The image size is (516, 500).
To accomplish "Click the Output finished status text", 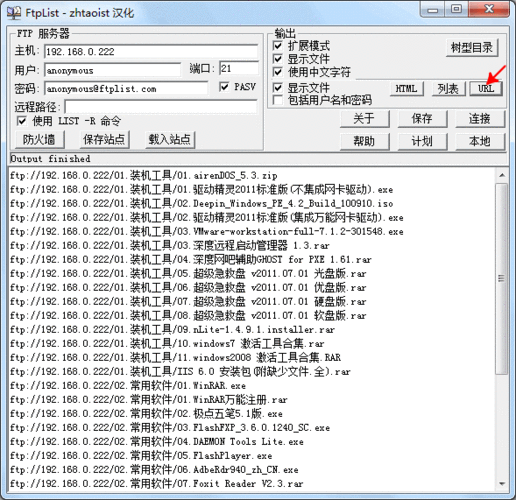I will pos(50,158).
